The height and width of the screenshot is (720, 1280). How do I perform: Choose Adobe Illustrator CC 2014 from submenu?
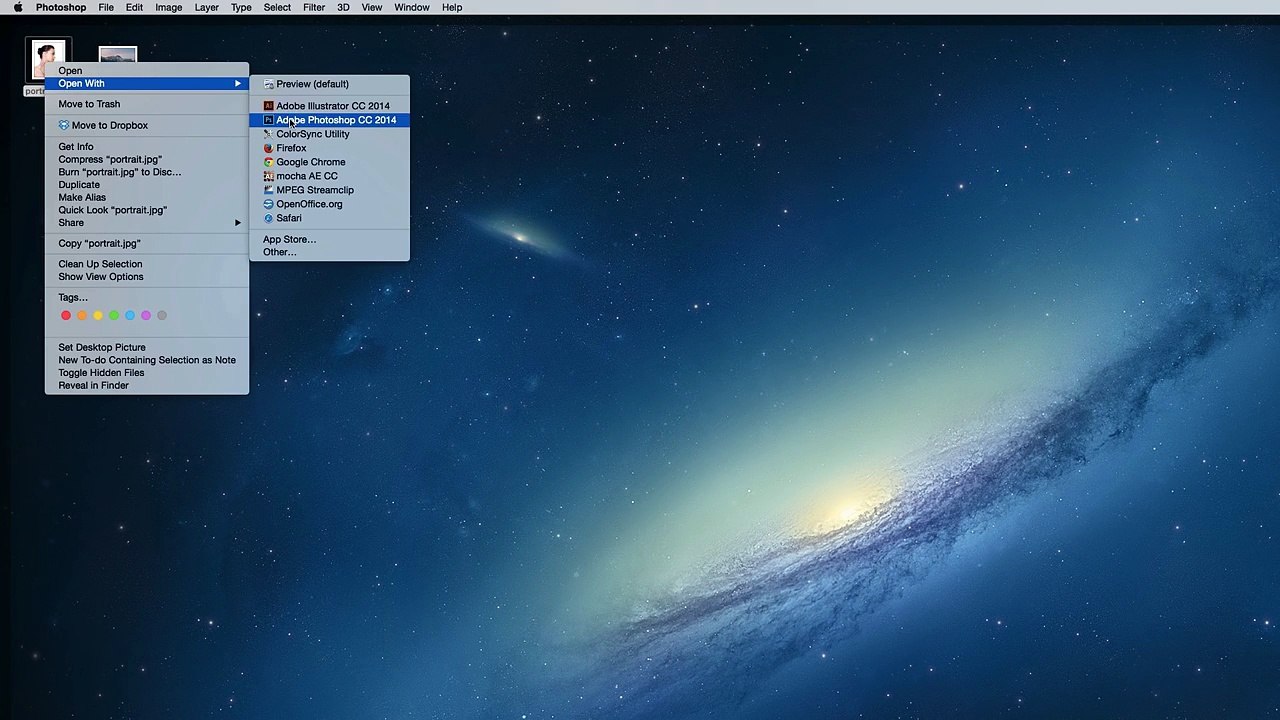tap(332, 106)
